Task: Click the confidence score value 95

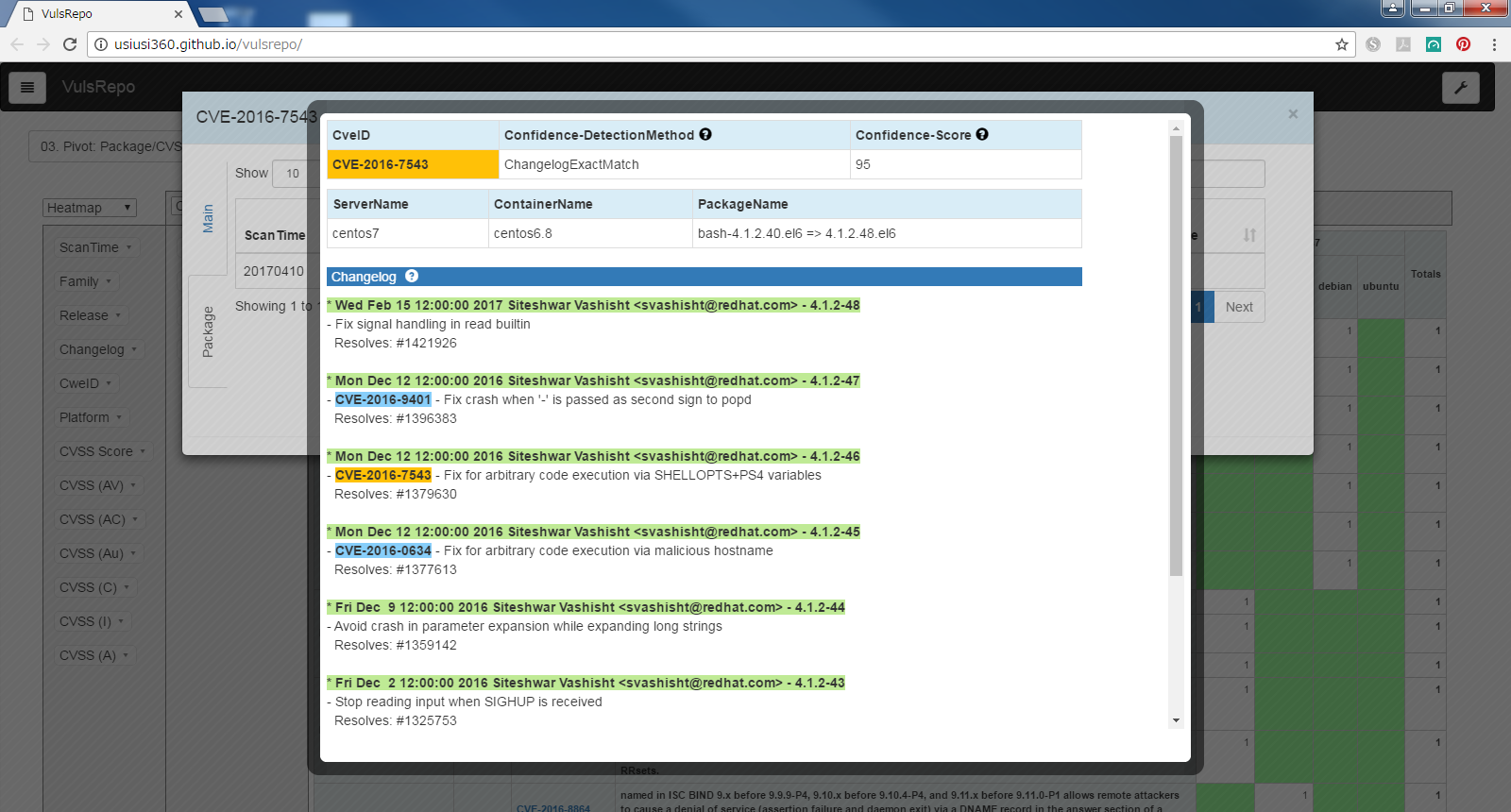Action: (x=863, y=164)
